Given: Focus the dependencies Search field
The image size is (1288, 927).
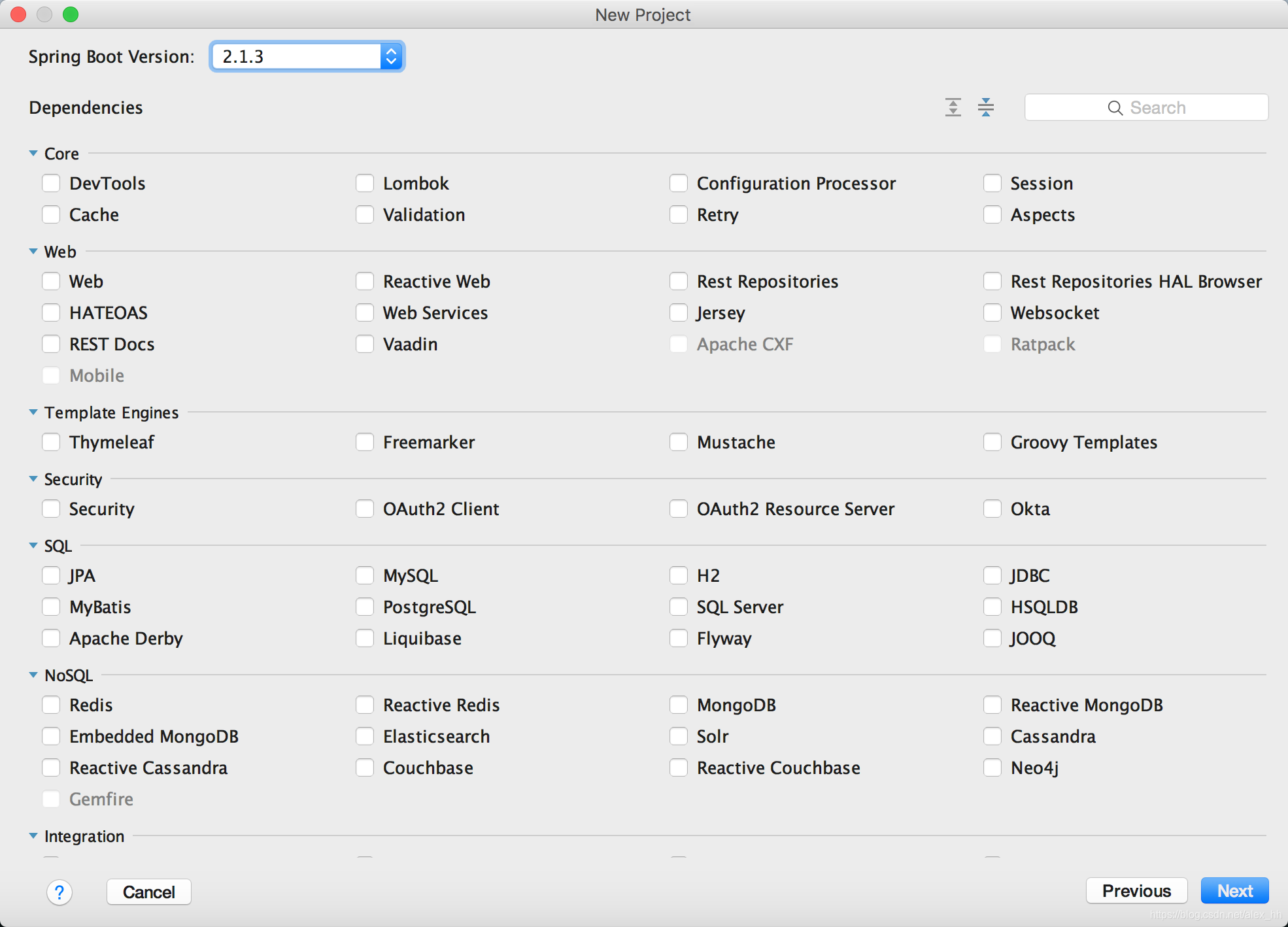Looking at the screenshot, I should click(1146, 108).
